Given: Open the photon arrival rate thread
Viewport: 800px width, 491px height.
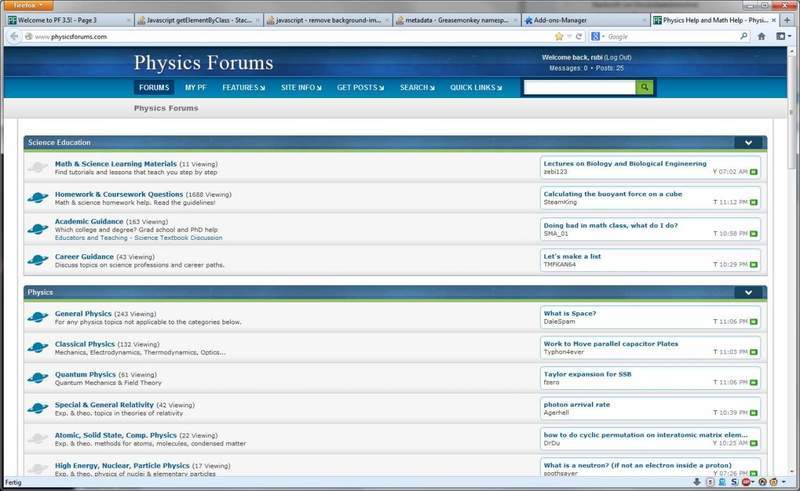Looking at the screenshot, I should 577,405.
